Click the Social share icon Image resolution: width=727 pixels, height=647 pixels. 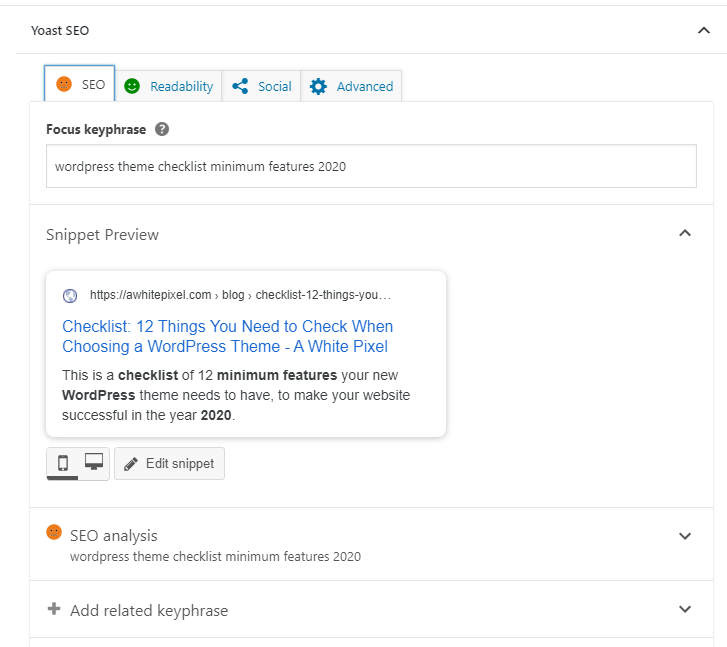click(240, 86)
